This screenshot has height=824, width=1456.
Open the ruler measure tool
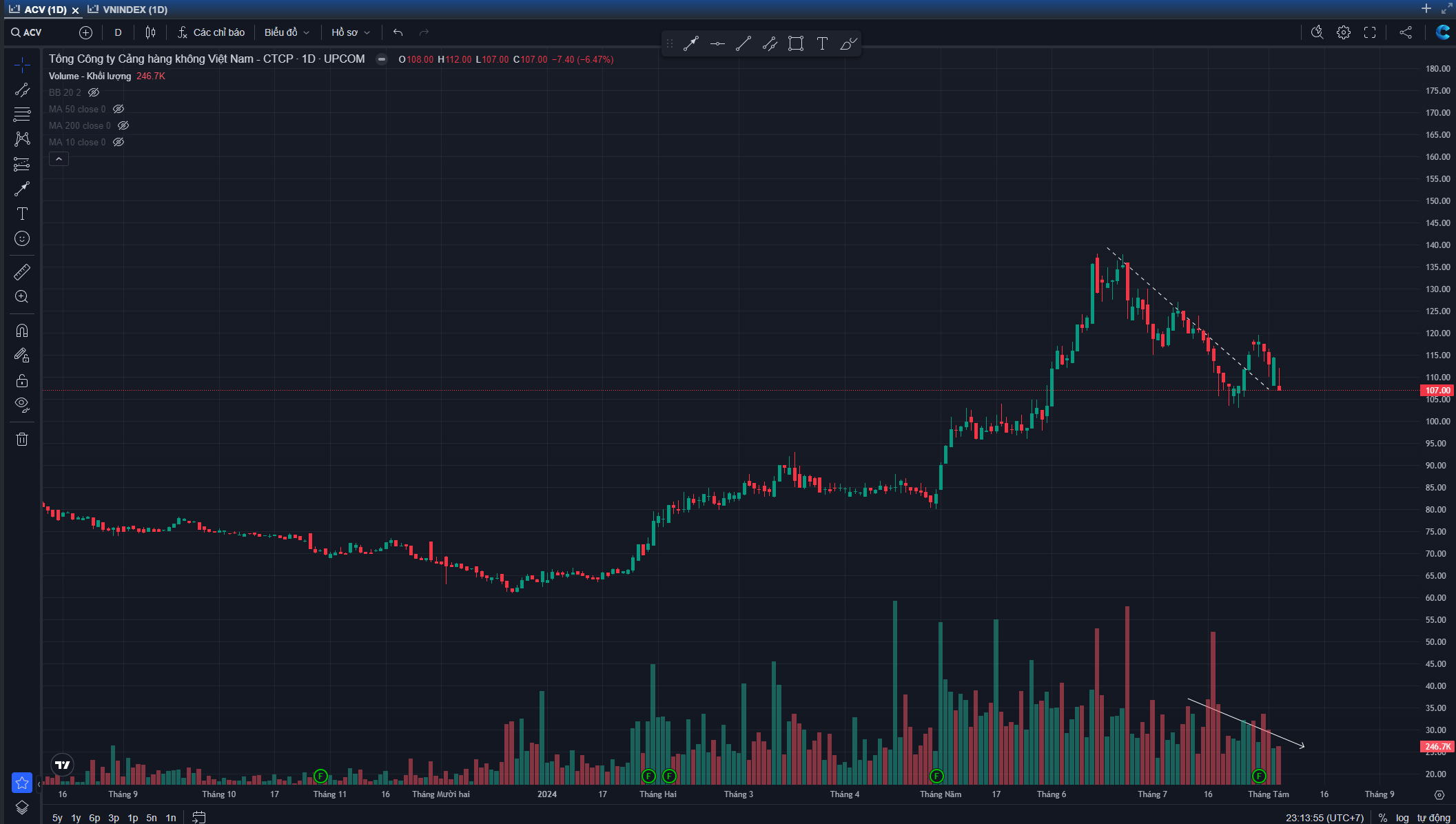tap(22, 272)
